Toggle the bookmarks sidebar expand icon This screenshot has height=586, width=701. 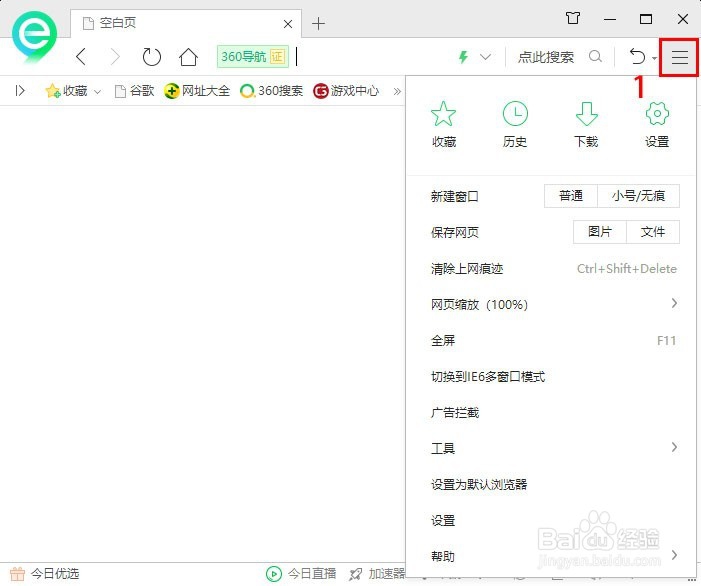(20, 91)
